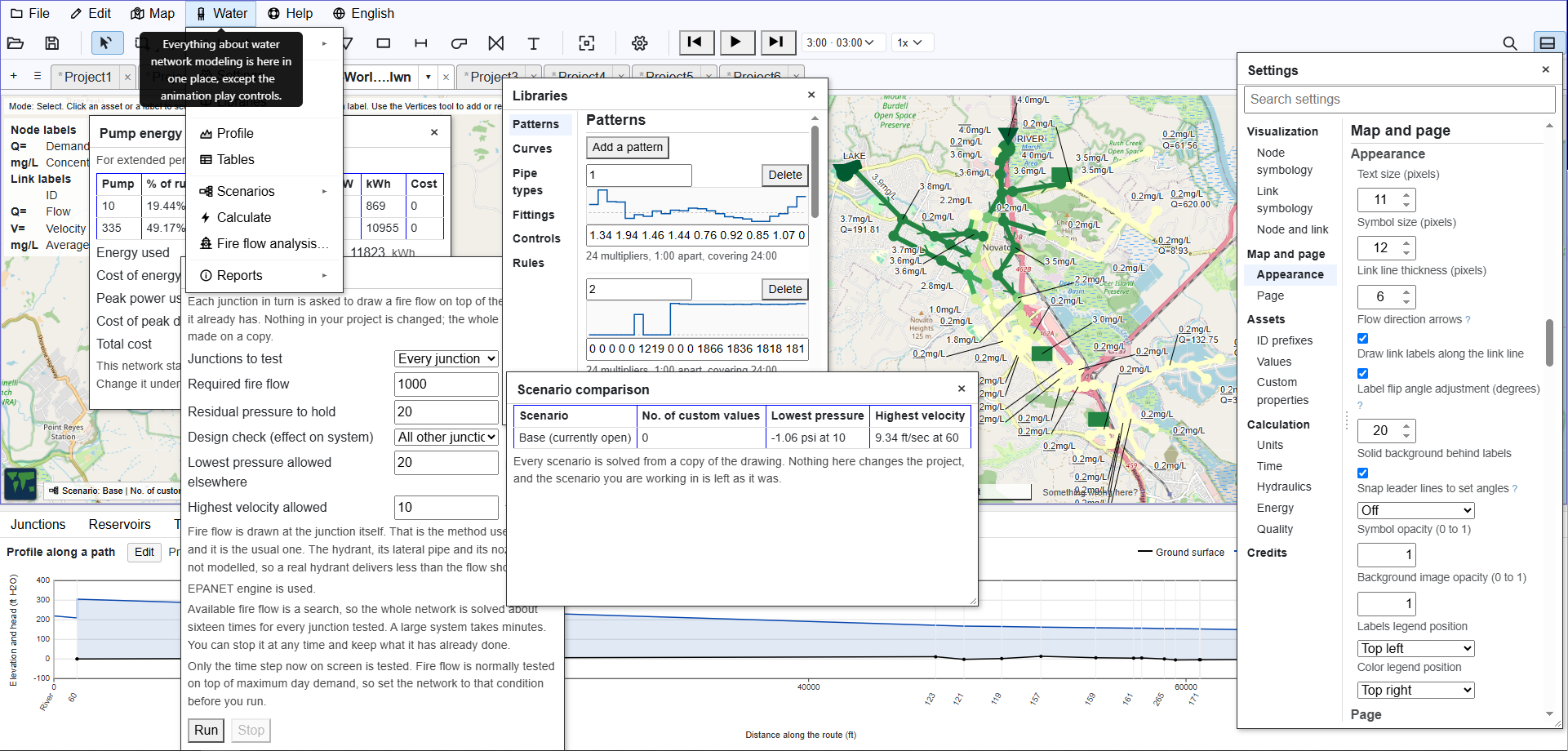Screen dimensions: 1568x751
Task: Switch to the Reservoirs tab
Action: (x=120, y=524)
